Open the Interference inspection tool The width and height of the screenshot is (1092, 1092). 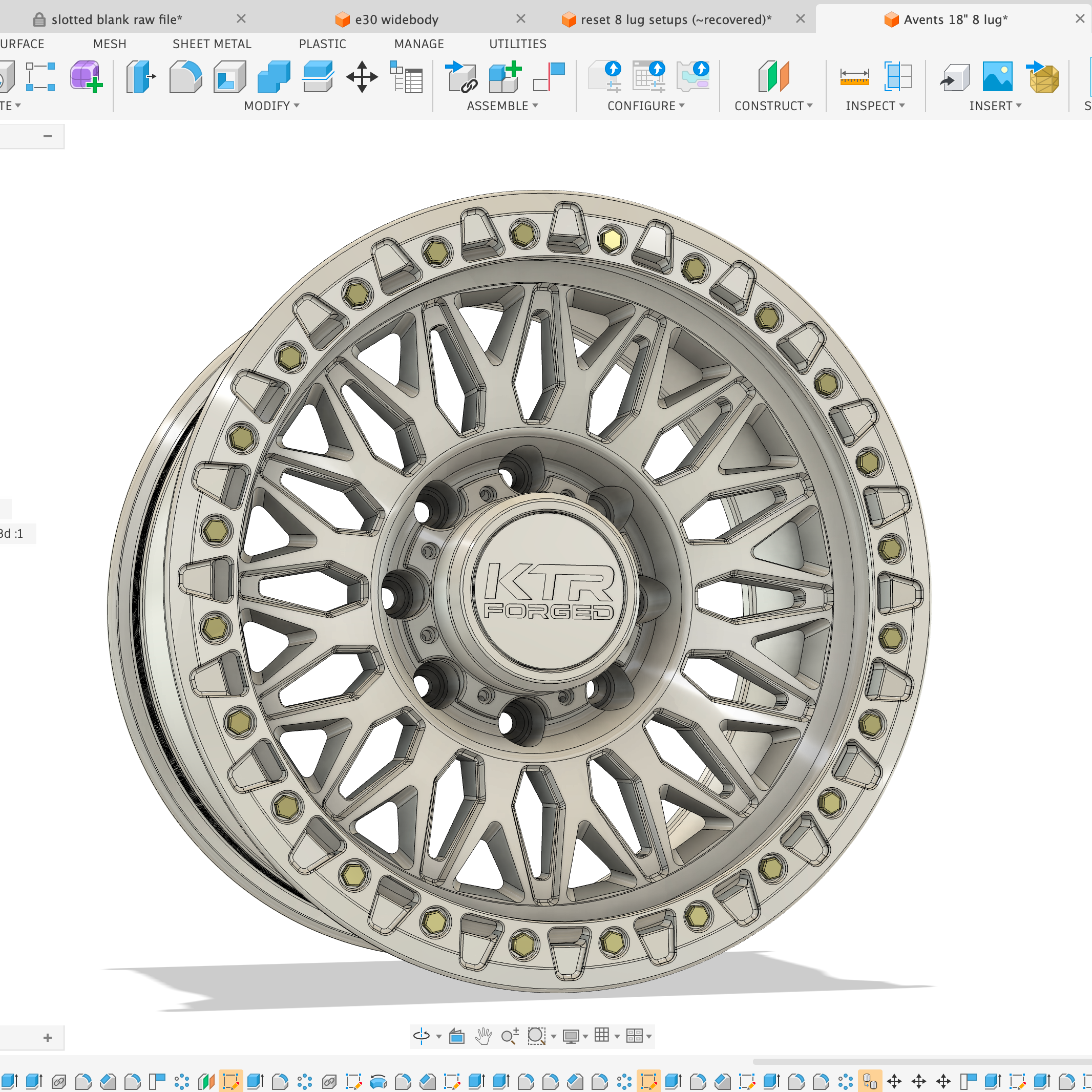pos(898,76)
